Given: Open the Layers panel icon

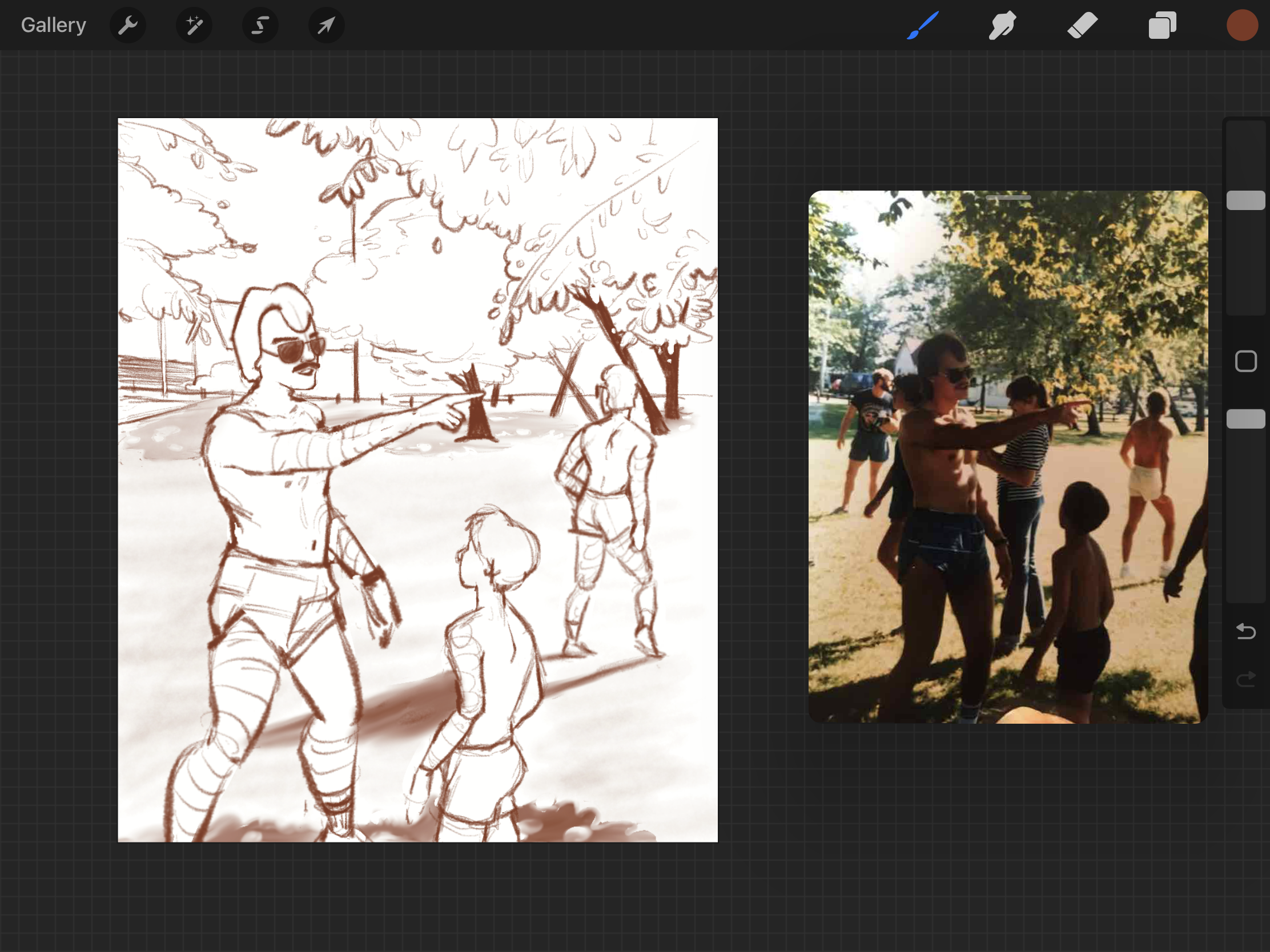Looking at the screenshot, I should pyautogui.click(x=1162, y=25).
